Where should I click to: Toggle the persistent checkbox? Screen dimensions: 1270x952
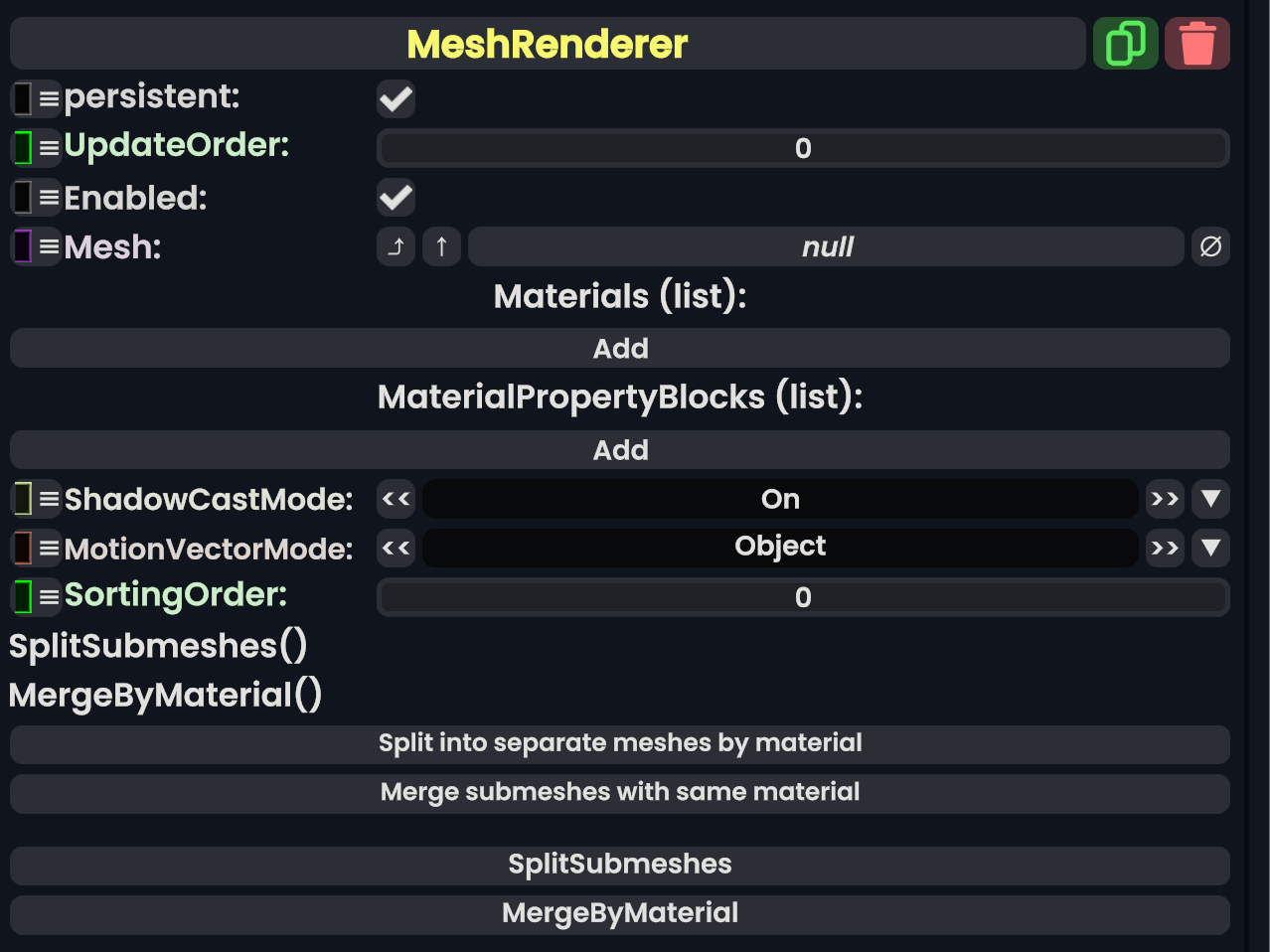[x=396, y=98]
